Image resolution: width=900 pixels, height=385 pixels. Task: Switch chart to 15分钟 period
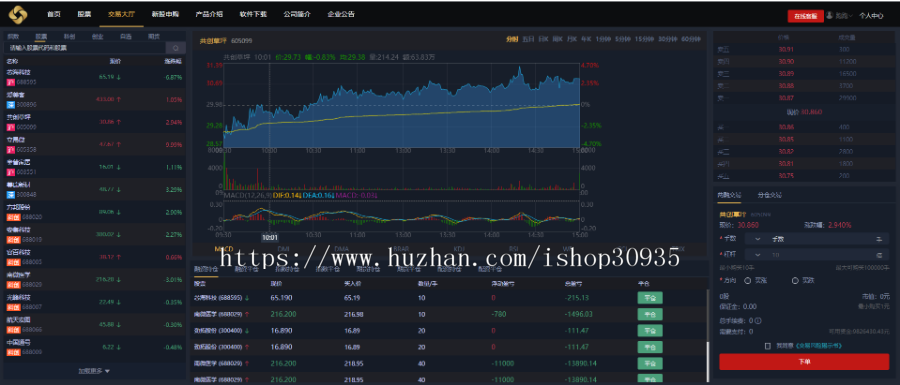pyautogui.click(x=644, y=40)
